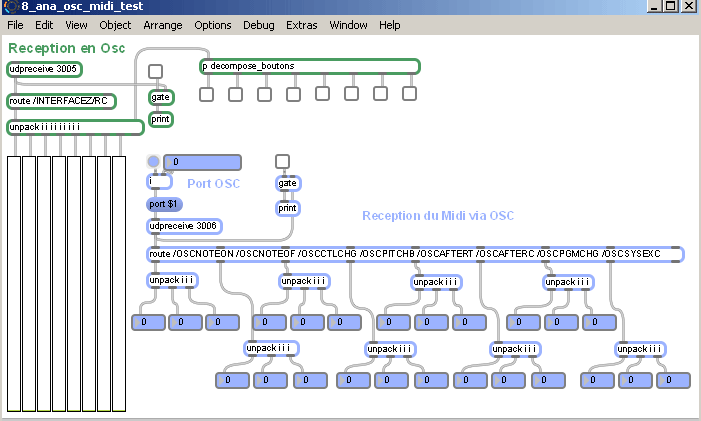Click the patch icon in the title bar
The height and width of the screenshot is (421, 701).
coord(9,6)
